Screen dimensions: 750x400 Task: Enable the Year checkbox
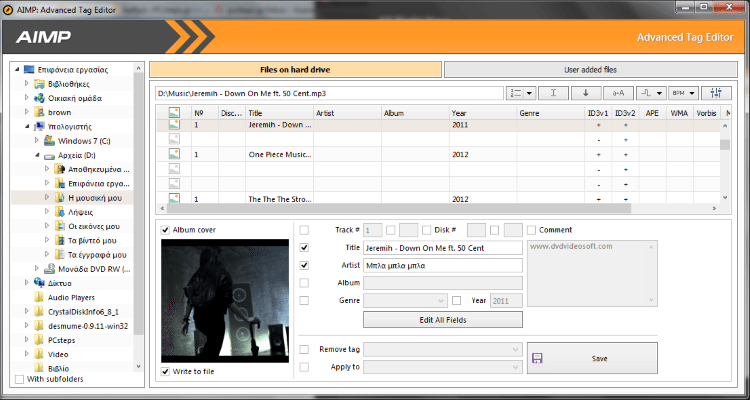pyautogui.click(x=456, y=300)
